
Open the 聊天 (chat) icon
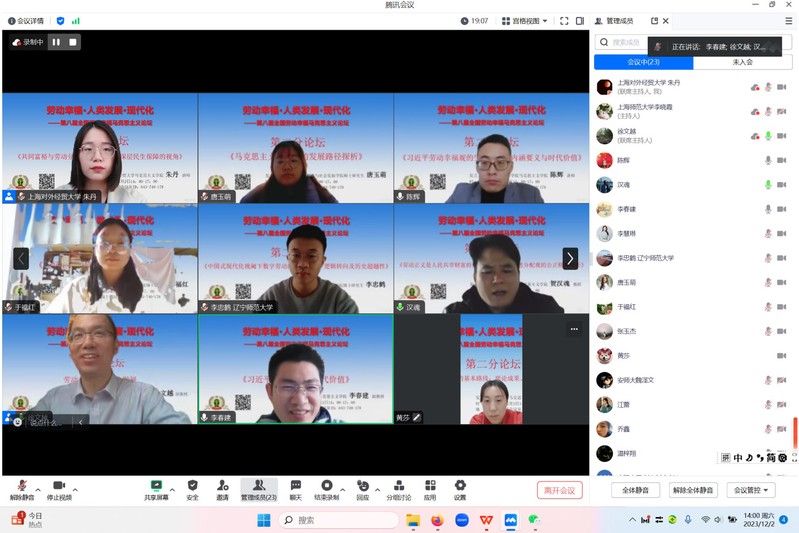(x=295, y=486)
